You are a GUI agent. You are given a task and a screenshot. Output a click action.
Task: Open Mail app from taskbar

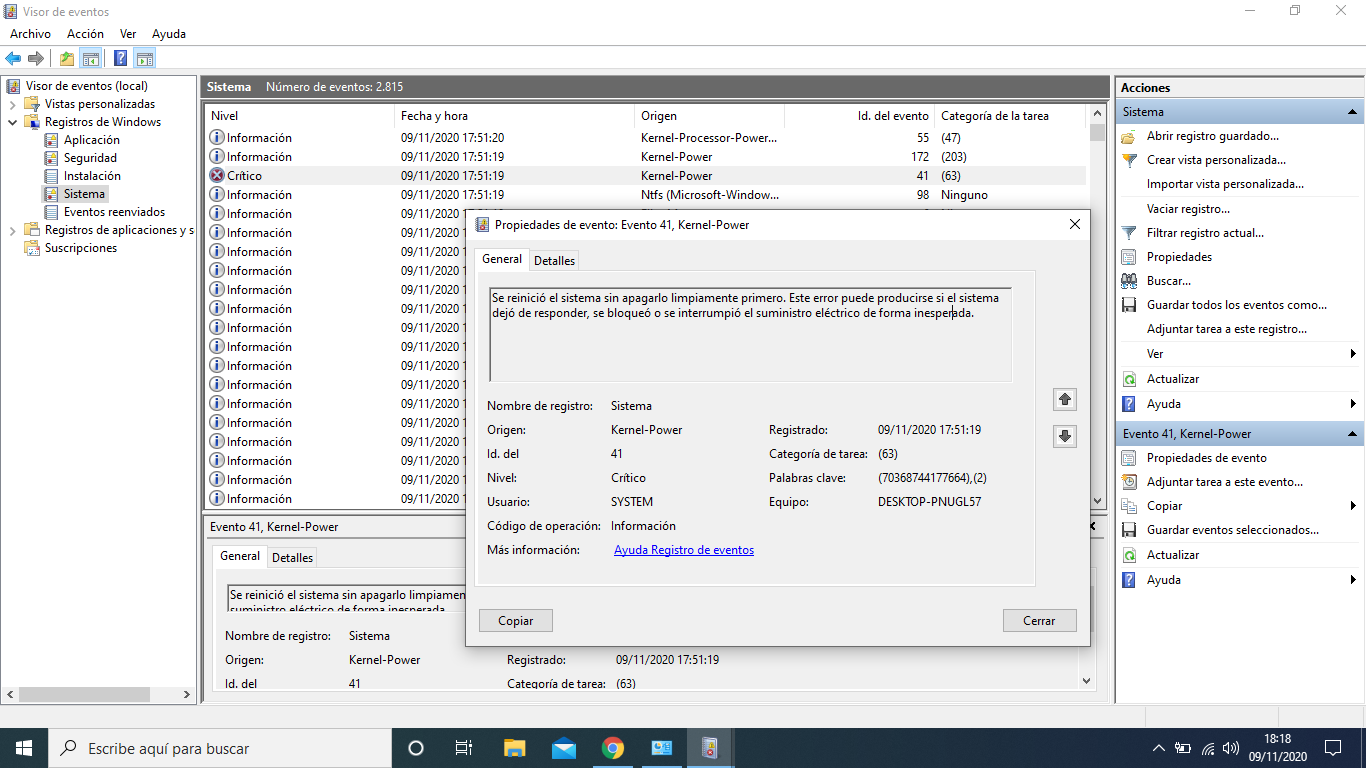coord(563,748)
